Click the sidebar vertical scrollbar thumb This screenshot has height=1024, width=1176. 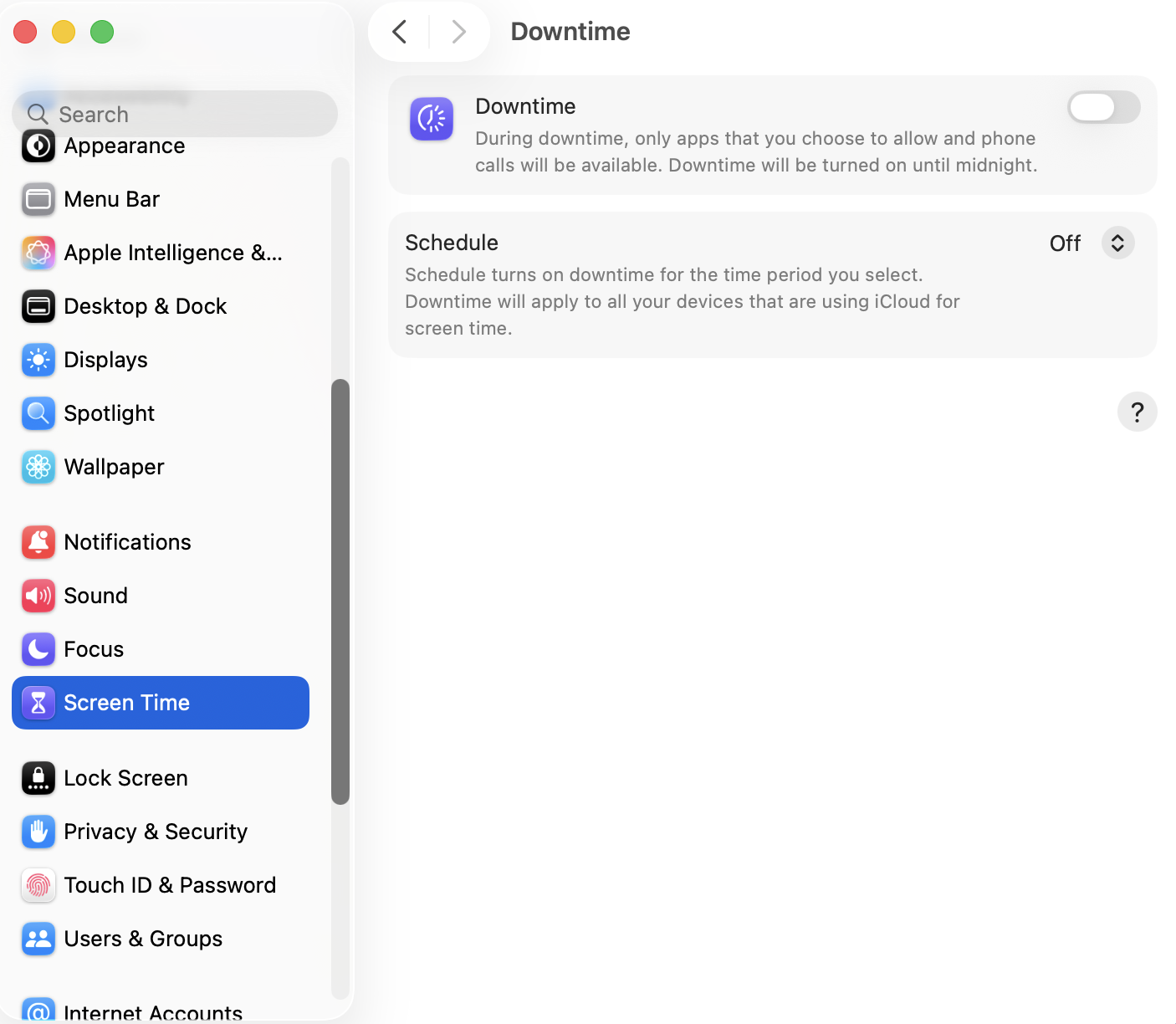pos(340,591)
